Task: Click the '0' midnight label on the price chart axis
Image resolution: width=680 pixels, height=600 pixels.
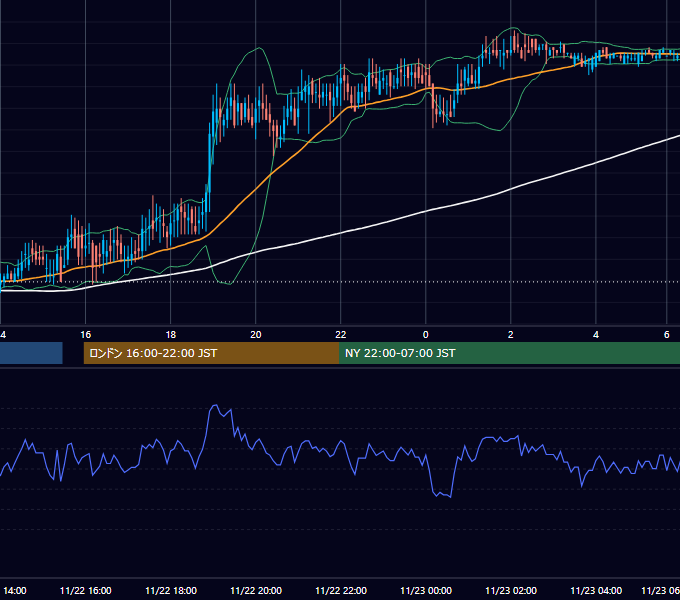Action: tap(425, 335)
